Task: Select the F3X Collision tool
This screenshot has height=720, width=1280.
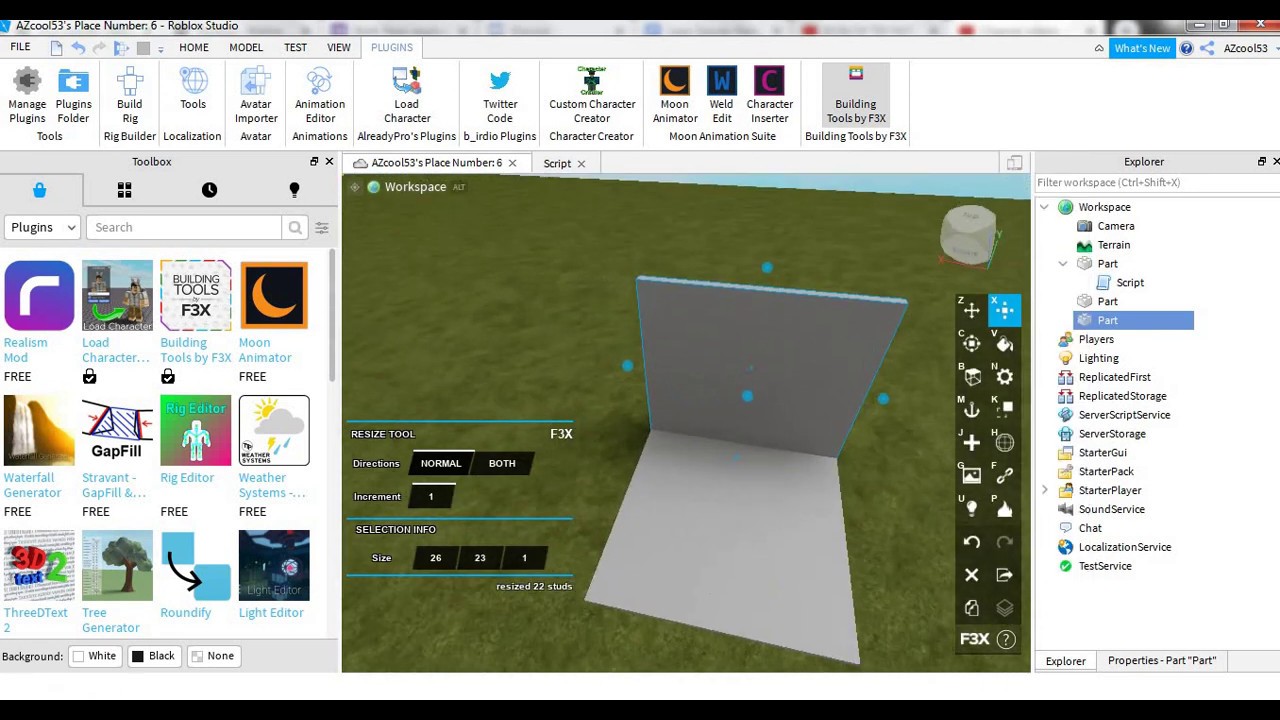Action: pos(1005,410)
